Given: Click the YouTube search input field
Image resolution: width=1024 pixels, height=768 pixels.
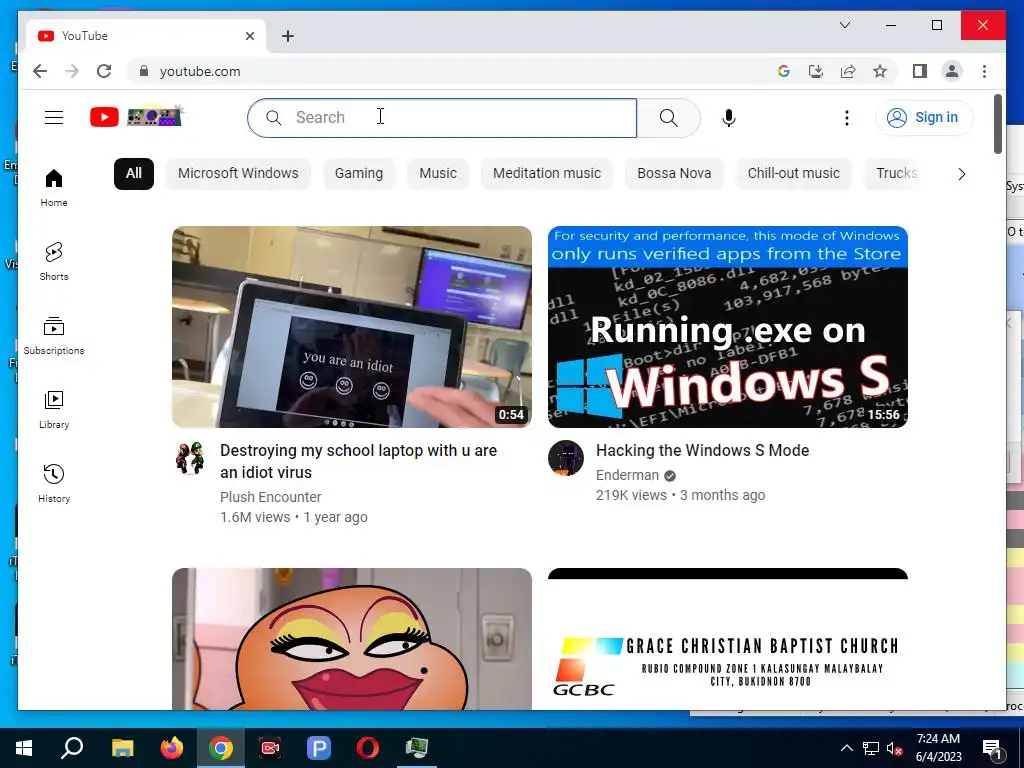Looking at the screenshot, I should point(442,118).
